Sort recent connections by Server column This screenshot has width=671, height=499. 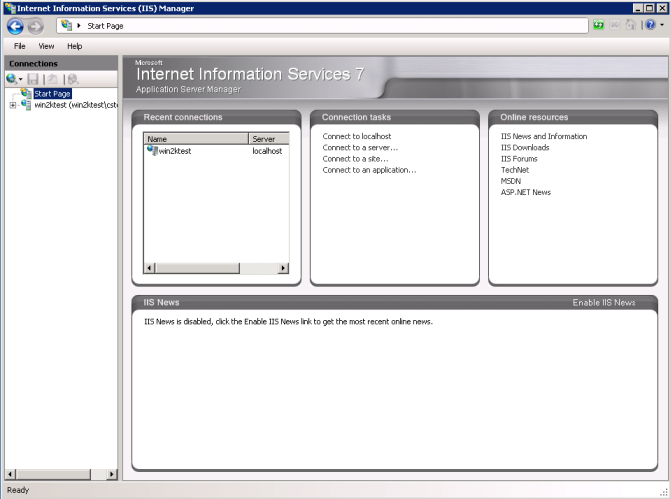(269, 139)
